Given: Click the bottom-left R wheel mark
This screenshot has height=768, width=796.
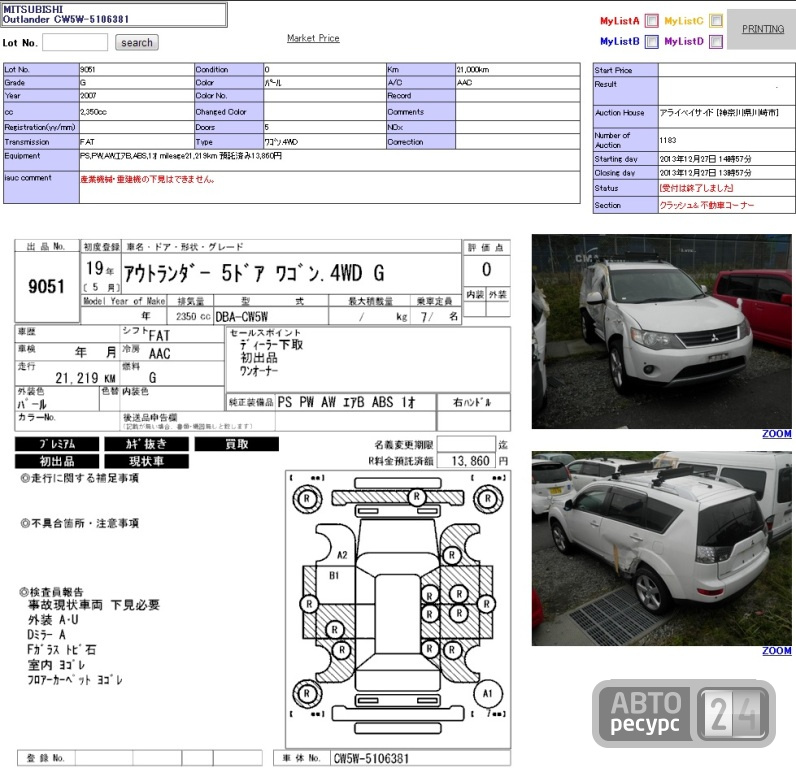Looking at the screenshot, I should [x=307, y=693].
